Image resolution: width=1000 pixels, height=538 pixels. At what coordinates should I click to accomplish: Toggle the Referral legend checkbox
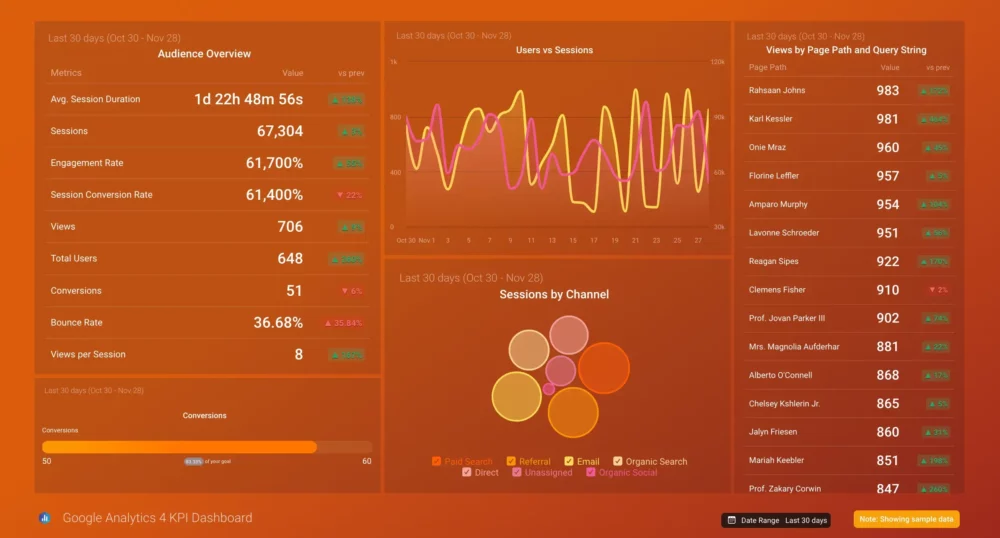pos(512,461)
